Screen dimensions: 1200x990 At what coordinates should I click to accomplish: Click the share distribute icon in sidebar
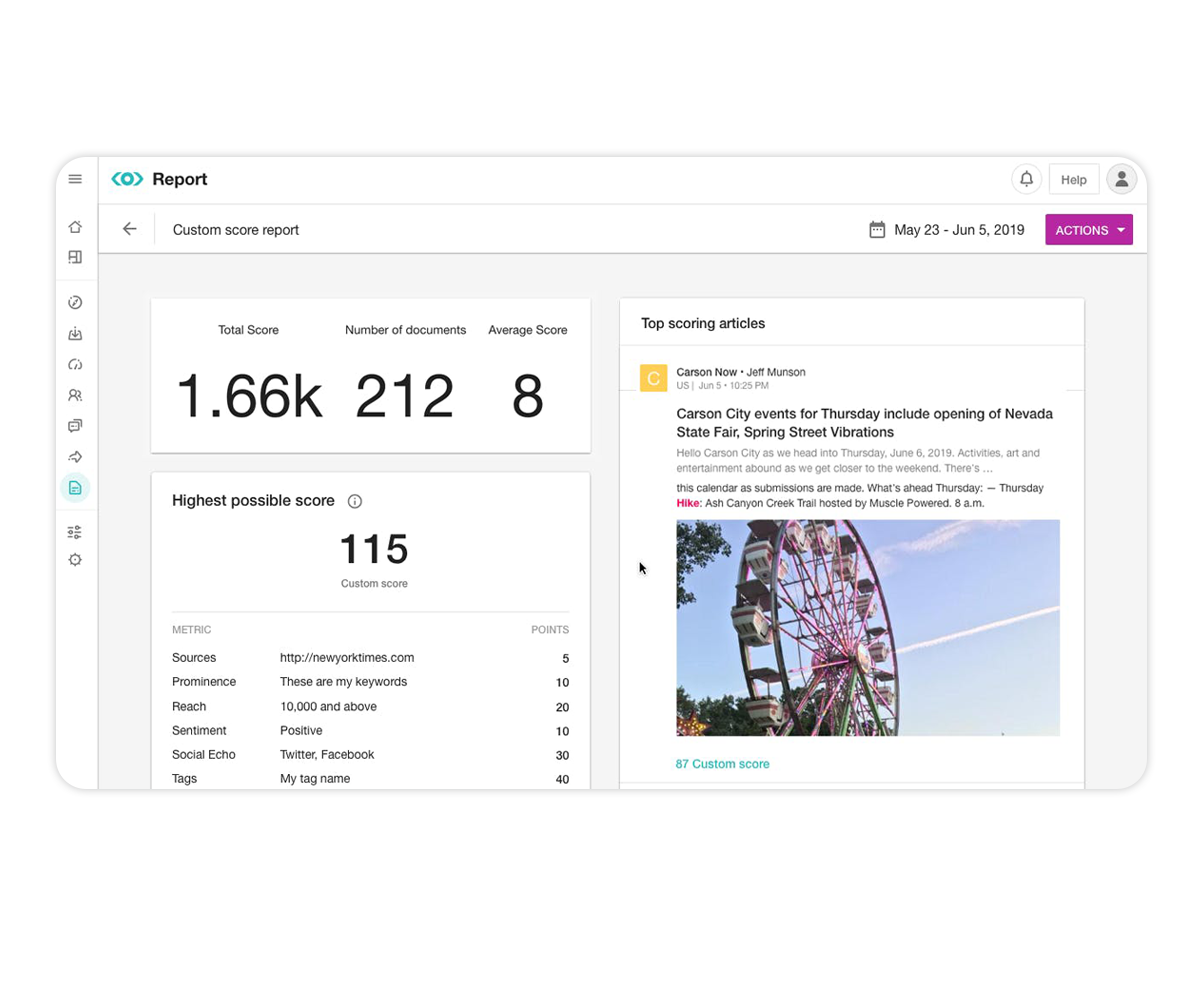75,456
